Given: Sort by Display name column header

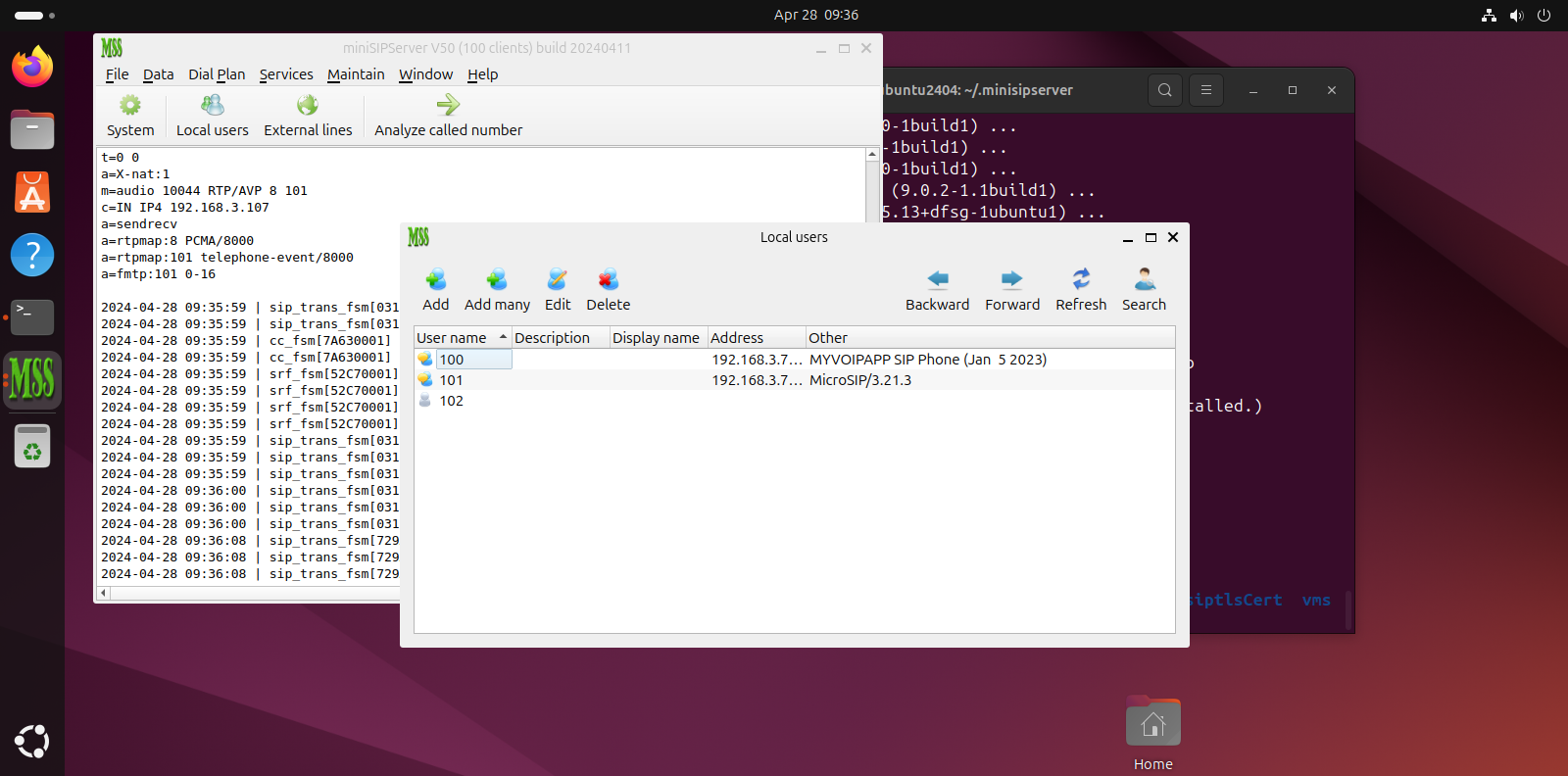Looking at the screenshot, I should pyautogui.click(x=659, y=338).
